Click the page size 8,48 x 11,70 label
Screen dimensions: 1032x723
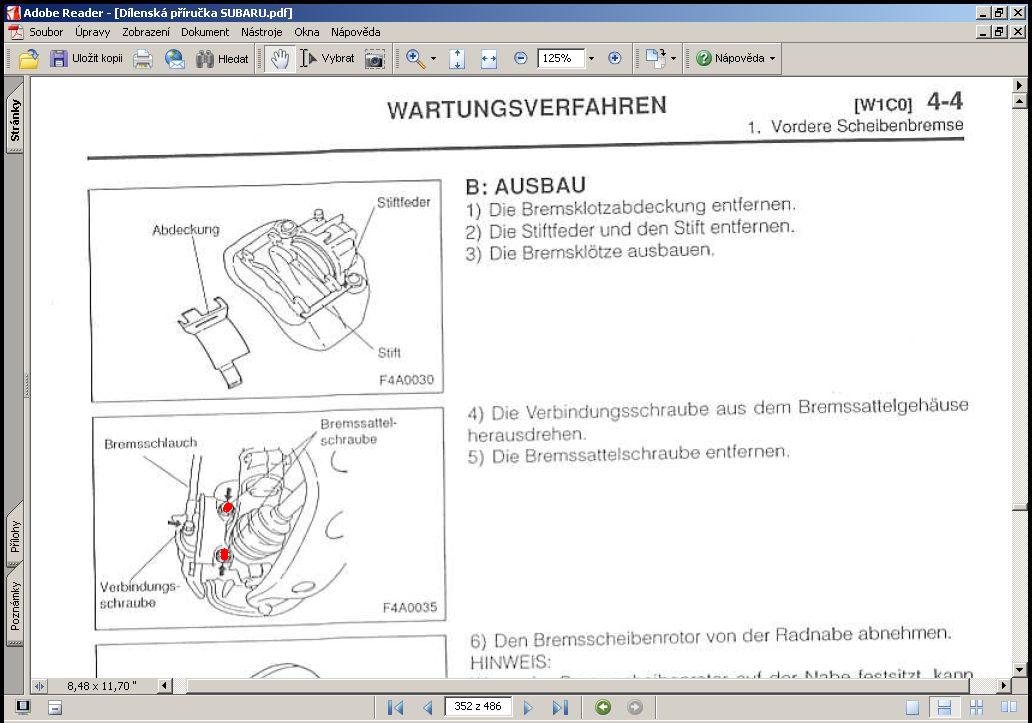point(102,686)
